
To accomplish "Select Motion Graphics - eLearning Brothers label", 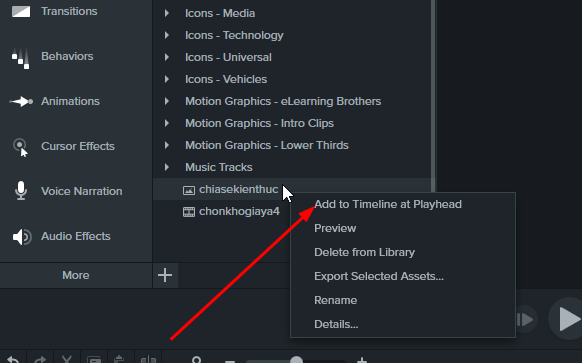I will 283,101.
